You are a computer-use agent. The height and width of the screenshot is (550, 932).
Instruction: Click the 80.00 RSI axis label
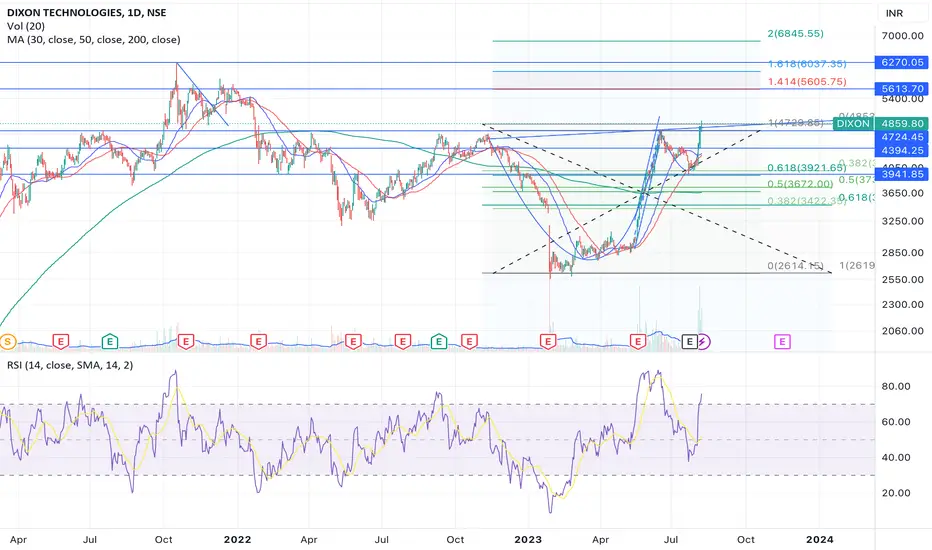click(x=896, y=386)
